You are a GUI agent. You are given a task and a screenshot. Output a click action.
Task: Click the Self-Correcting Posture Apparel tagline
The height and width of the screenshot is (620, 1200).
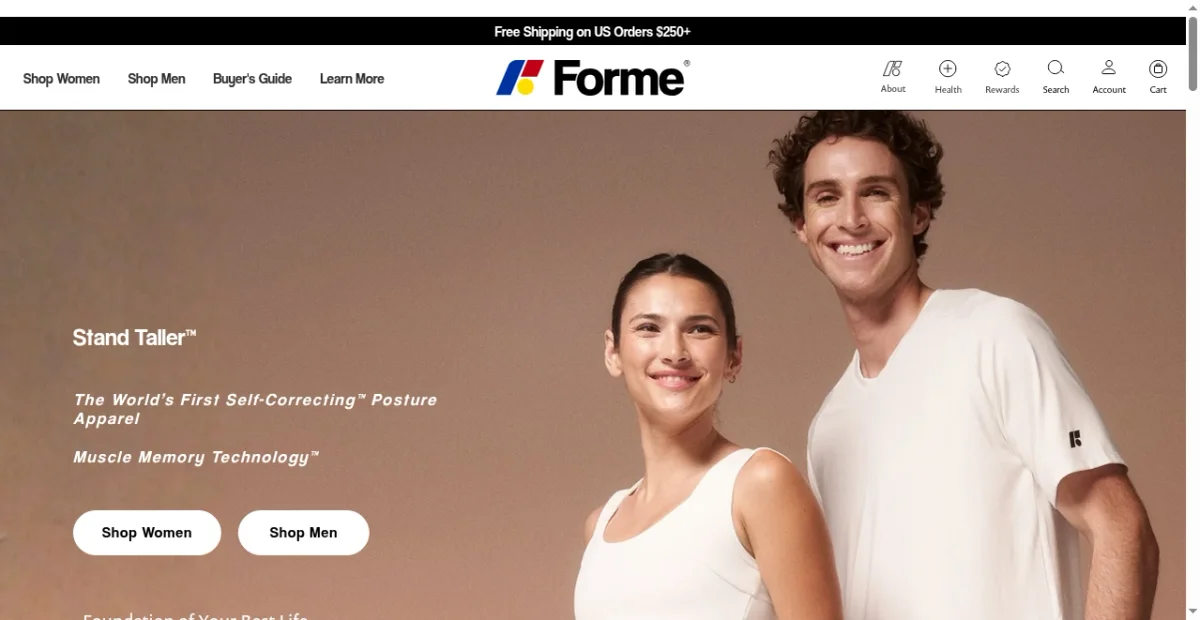pyautogui.click(x=255, y=409)
